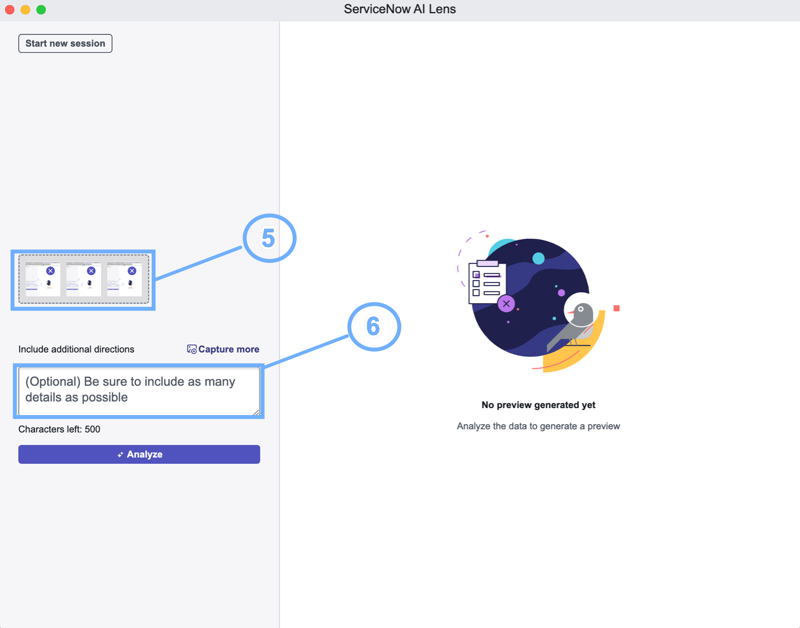This screenshot has width=800, height=628.
Task: Remove the leftmost captured screenshot with its X icon
Action: pos(50,271)
